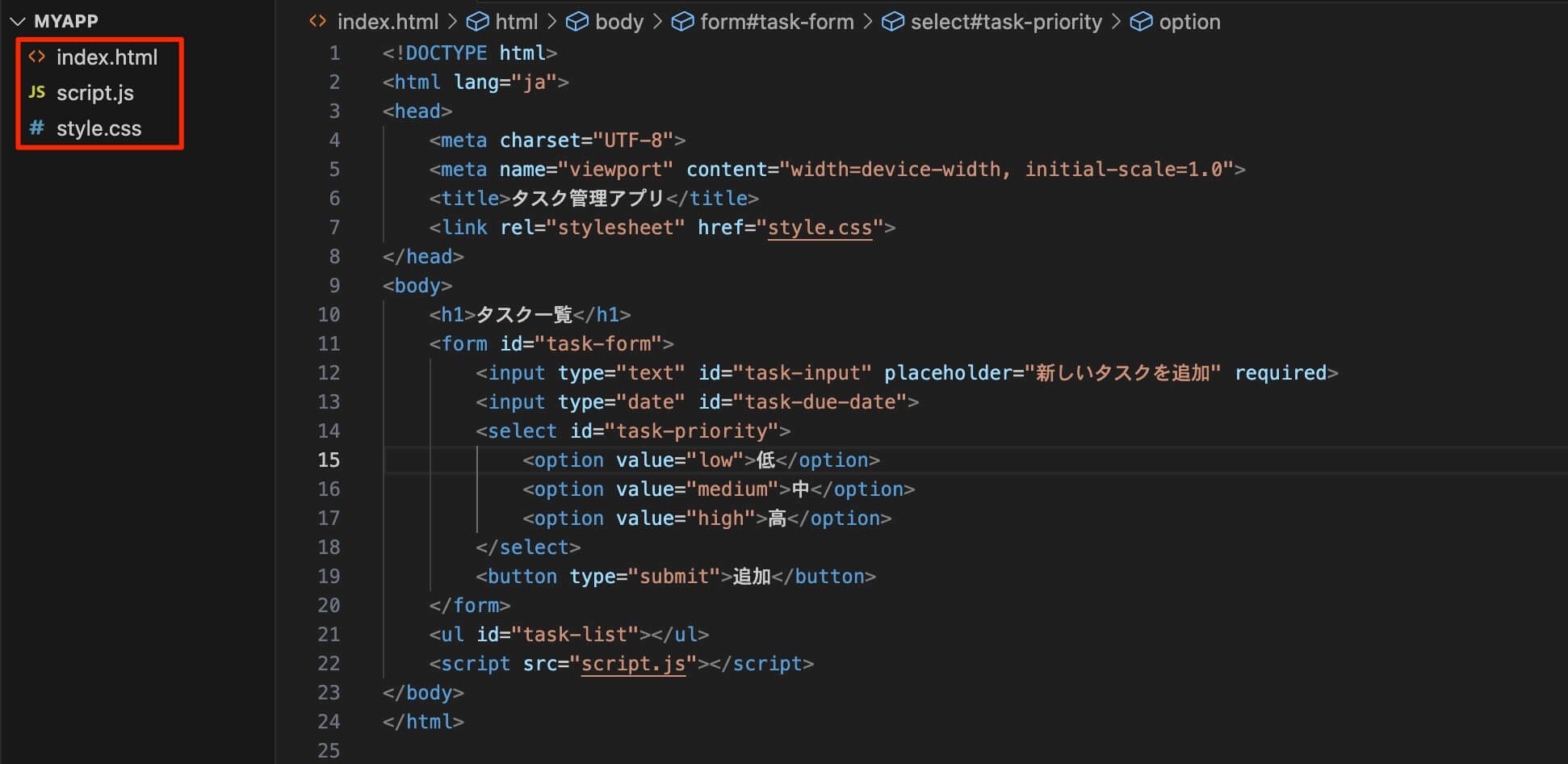Collapse the MYAPP folder chevron
This screenshot has height=764, width=1568.
tap(18, 22)
